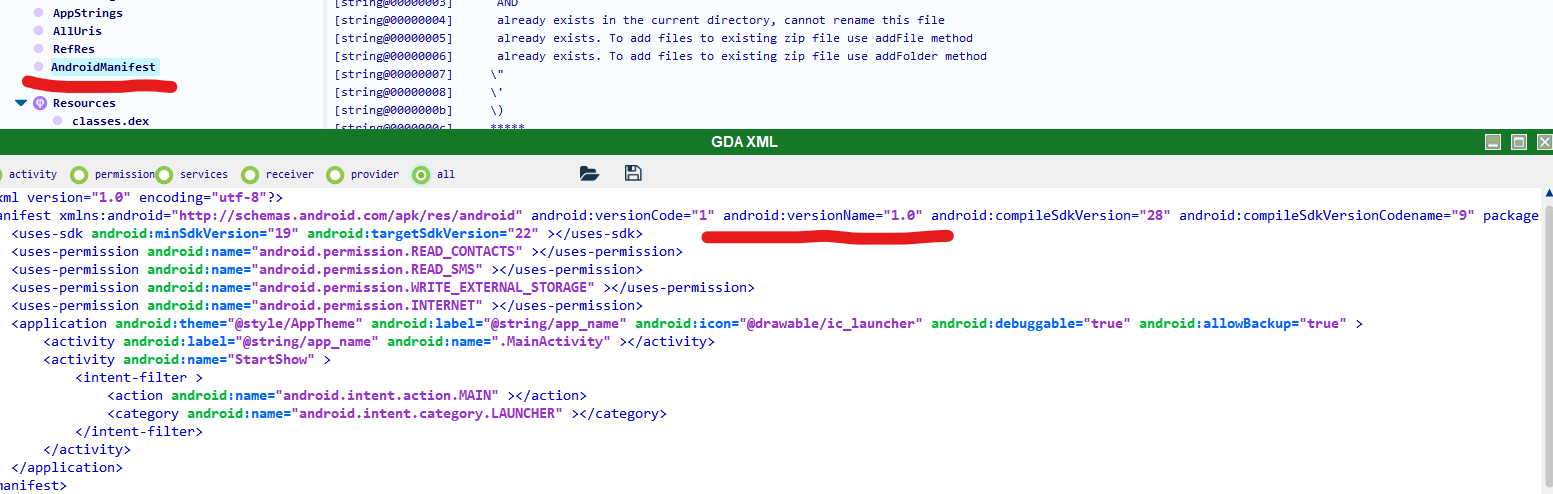Collapse the Resources tree node
1553x494 pixels.
[20, 103]
